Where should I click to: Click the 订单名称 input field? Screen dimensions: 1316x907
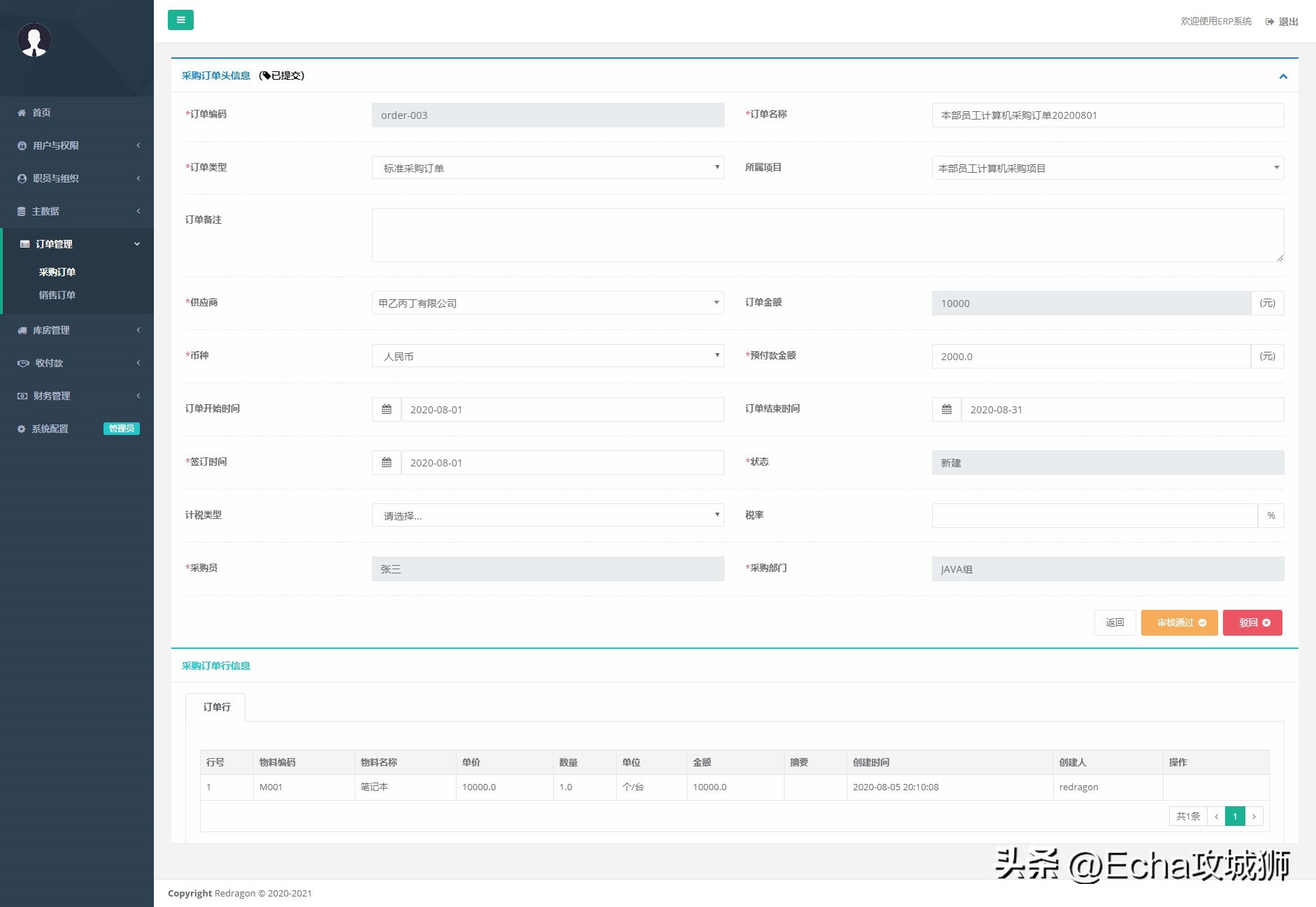pyautogui.click(x=1108, y=115)
